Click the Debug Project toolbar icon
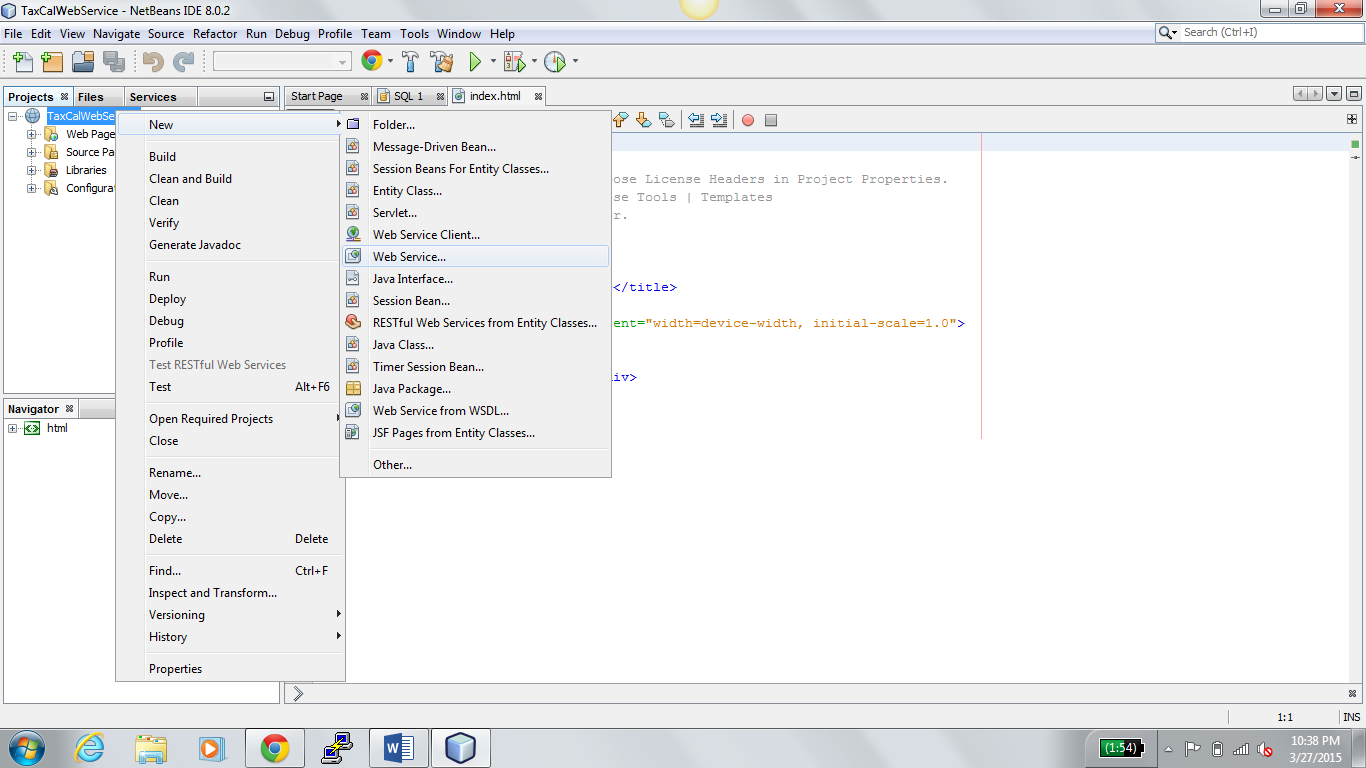The image size is (1366, 768). 514,62
